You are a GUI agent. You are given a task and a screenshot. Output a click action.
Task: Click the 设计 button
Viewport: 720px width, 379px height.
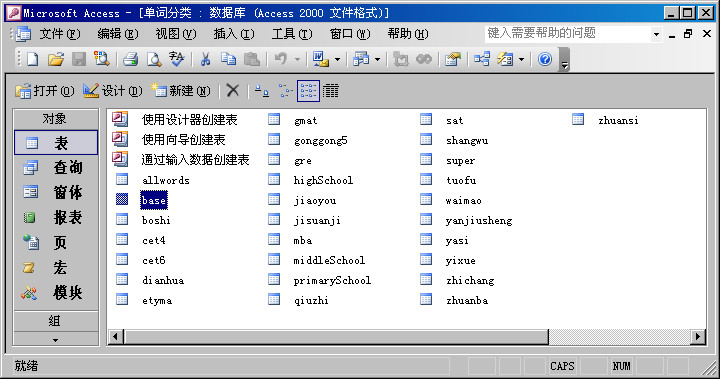click(x=113, y=91)
